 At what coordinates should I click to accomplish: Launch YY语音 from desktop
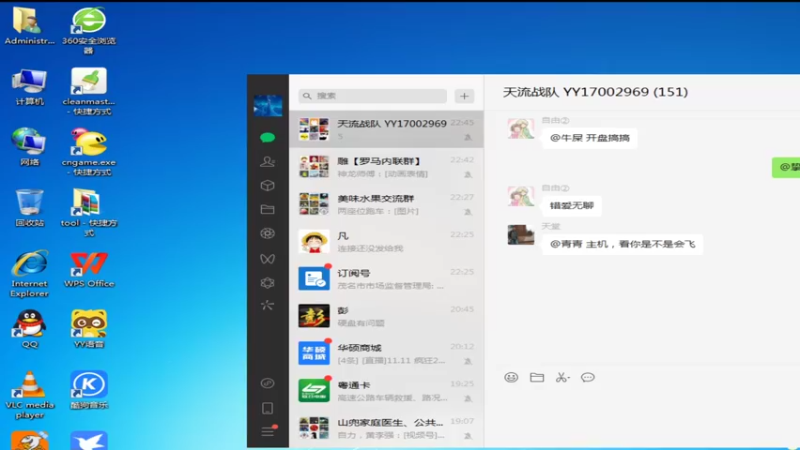point(89,329)
